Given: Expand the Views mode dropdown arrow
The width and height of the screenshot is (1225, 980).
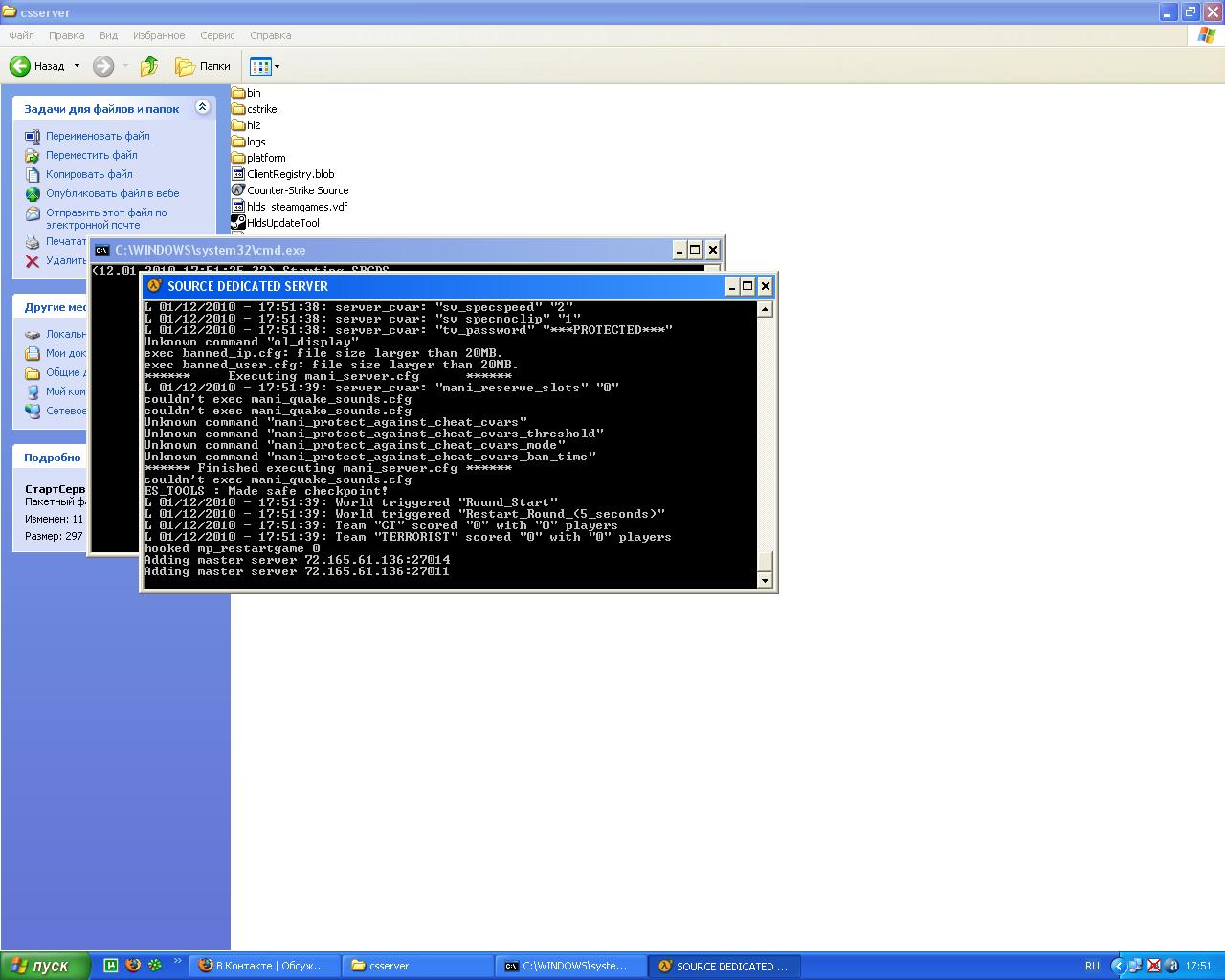Looking at the screenshot, I should click(x=278, y=66).
